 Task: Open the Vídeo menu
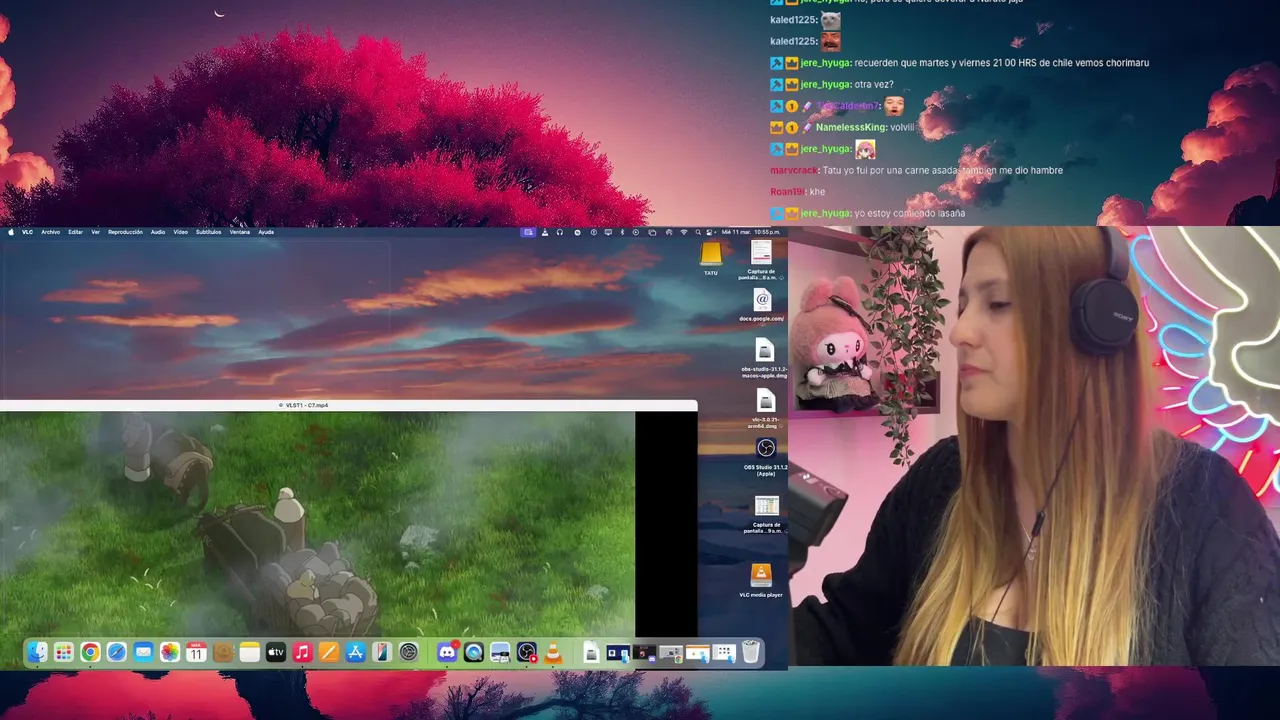(180, 232)
